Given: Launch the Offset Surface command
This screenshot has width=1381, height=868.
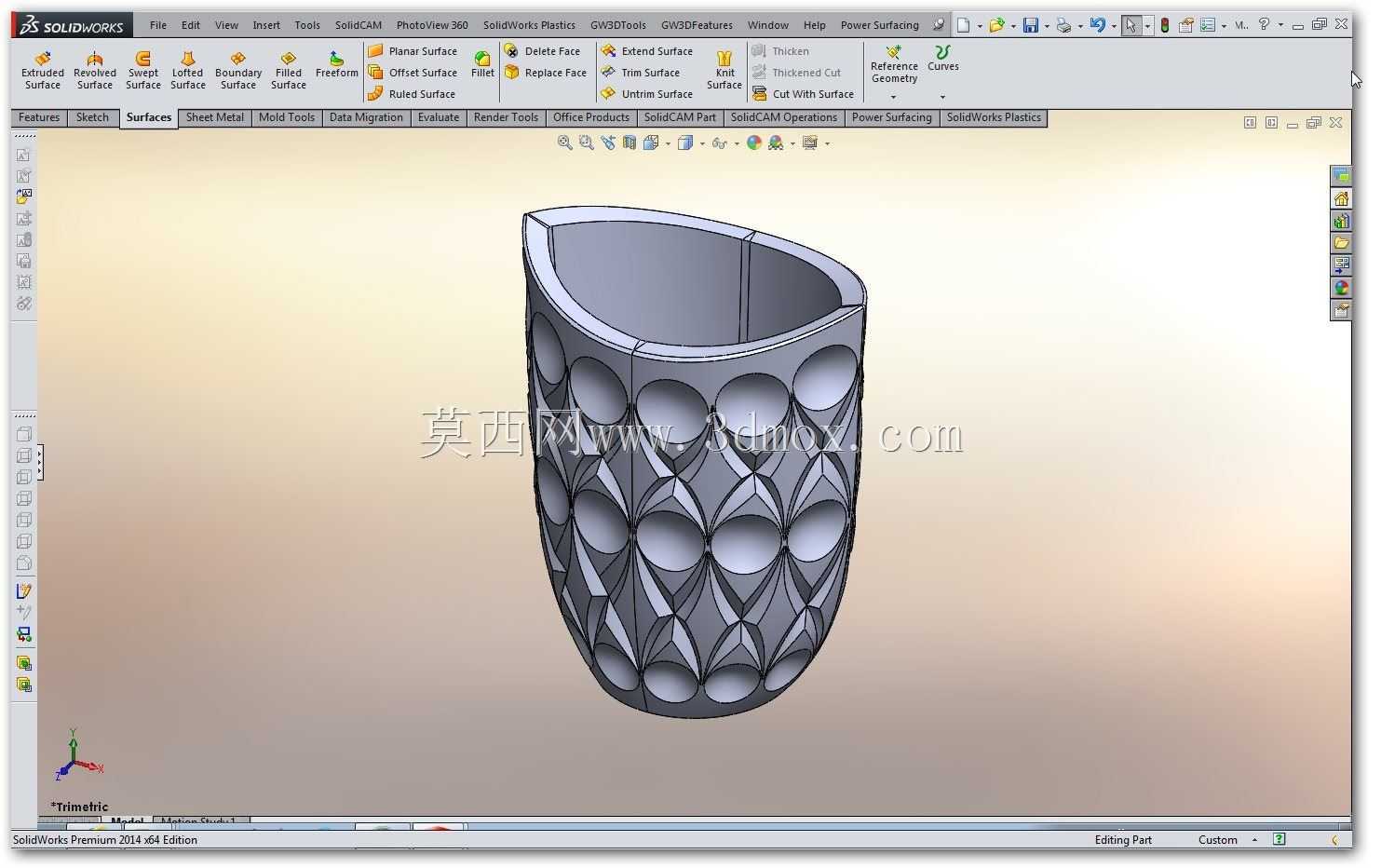Looking at the screenshot, I should point(413,73).
